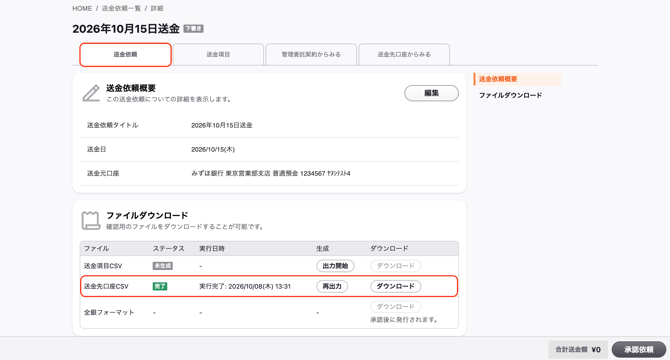Start output with 出力開始 for 送金項目CSV
The height and width of the screenshot is (360, 670).
point(335,266)
